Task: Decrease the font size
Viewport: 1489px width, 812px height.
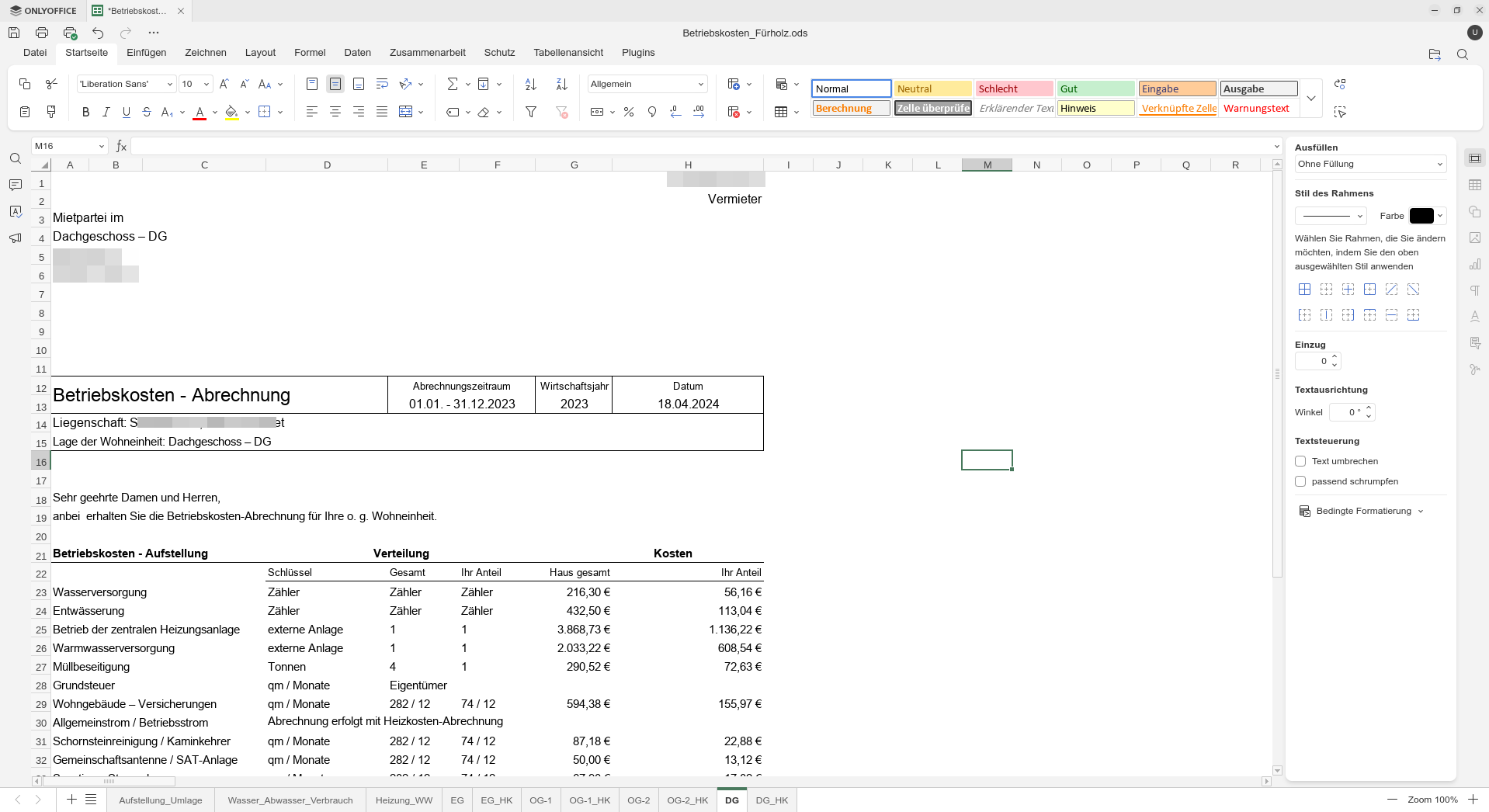Action: (x=245, y=84)
